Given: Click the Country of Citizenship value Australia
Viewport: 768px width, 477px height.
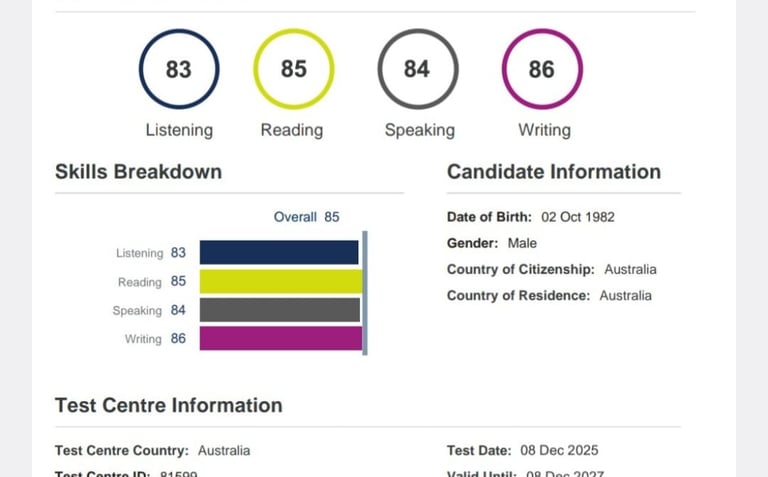Looking at the screenshot, I should pyautogui.click(x=630, y=269).
